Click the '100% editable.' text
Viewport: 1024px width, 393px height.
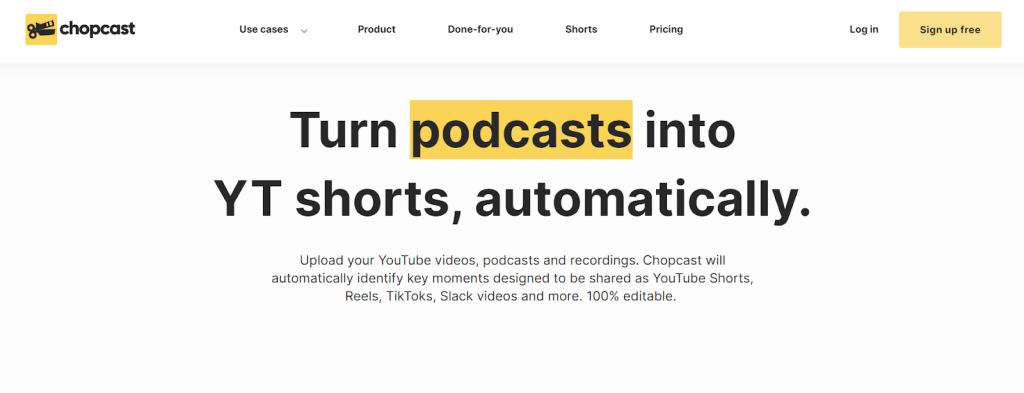631,296
